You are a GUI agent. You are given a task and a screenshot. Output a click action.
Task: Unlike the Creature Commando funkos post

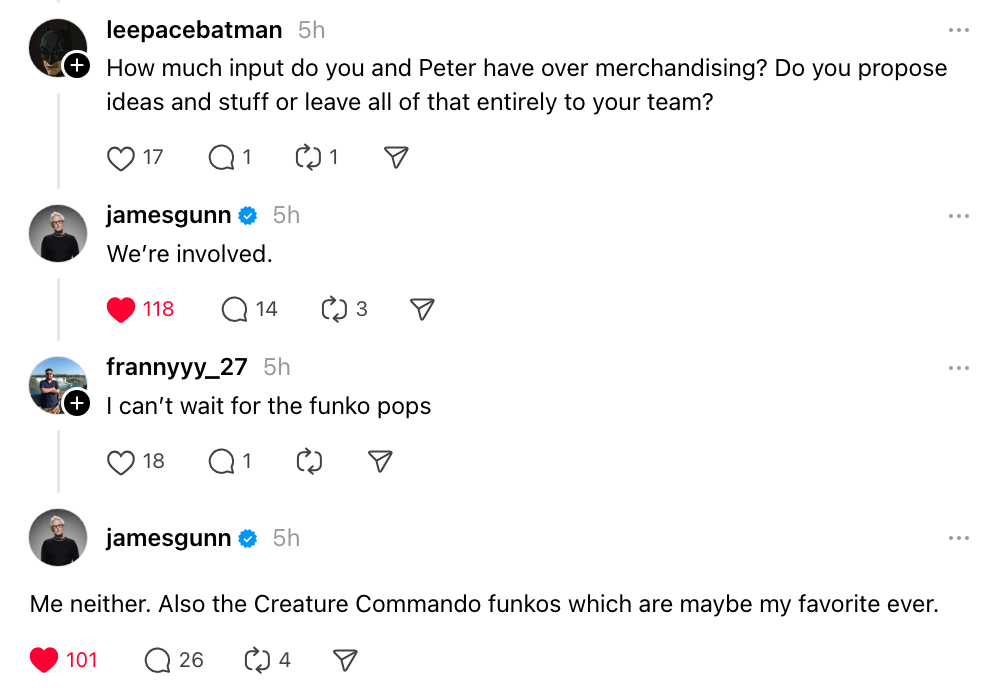[x=44, y=660]
